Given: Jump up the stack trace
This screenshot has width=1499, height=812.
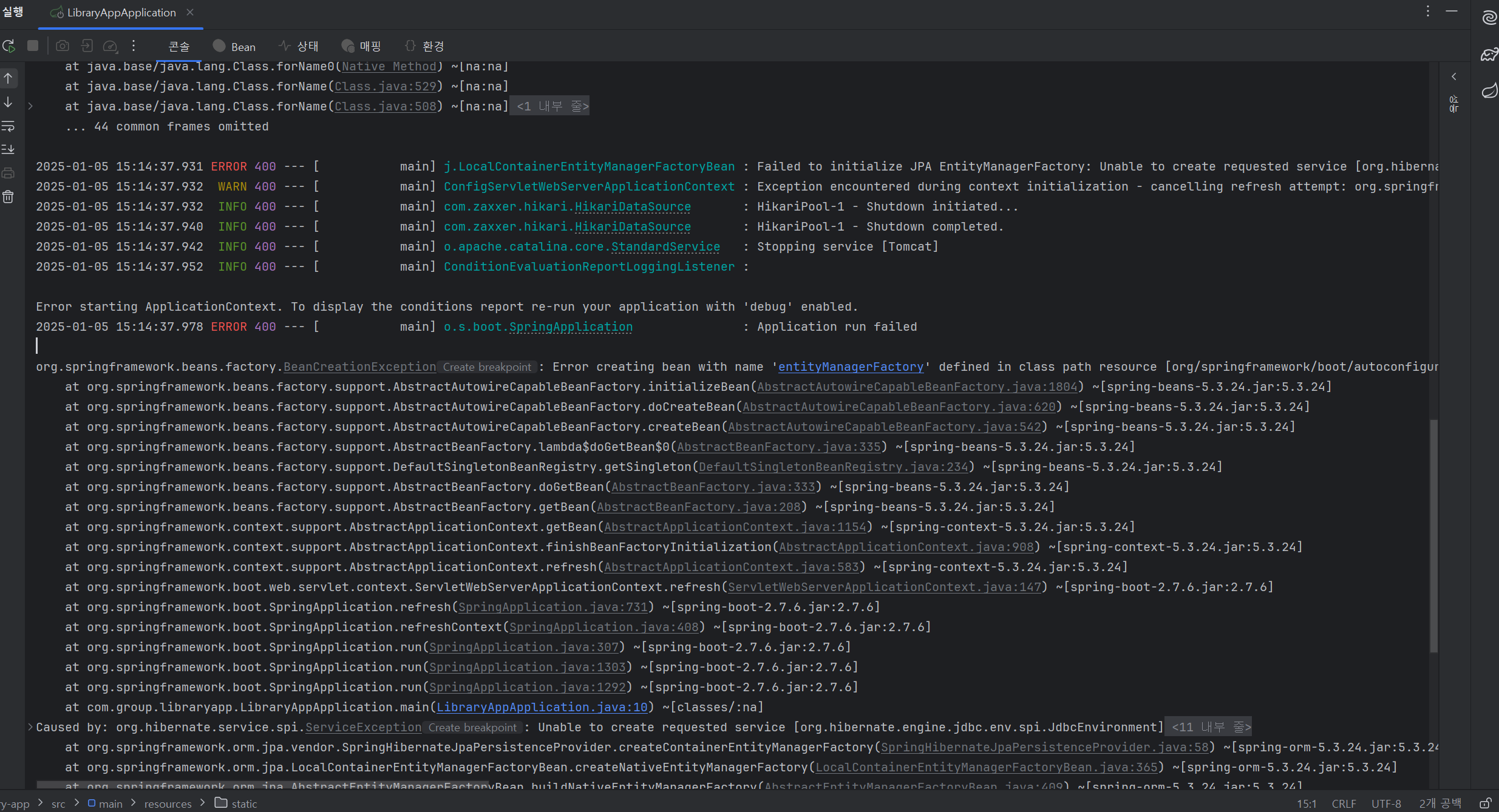Looking at the screenshot, I should click(8, 78).
